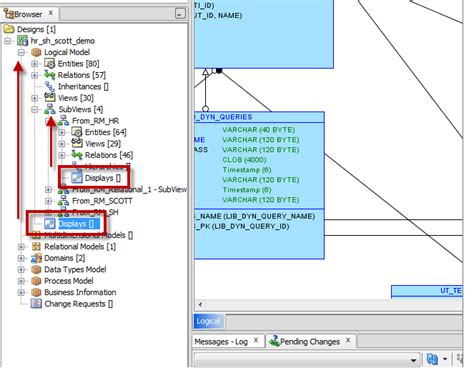Expand the Relations [46] node
The height and width of the screenshot is (378, 474).
coord(62,155)
